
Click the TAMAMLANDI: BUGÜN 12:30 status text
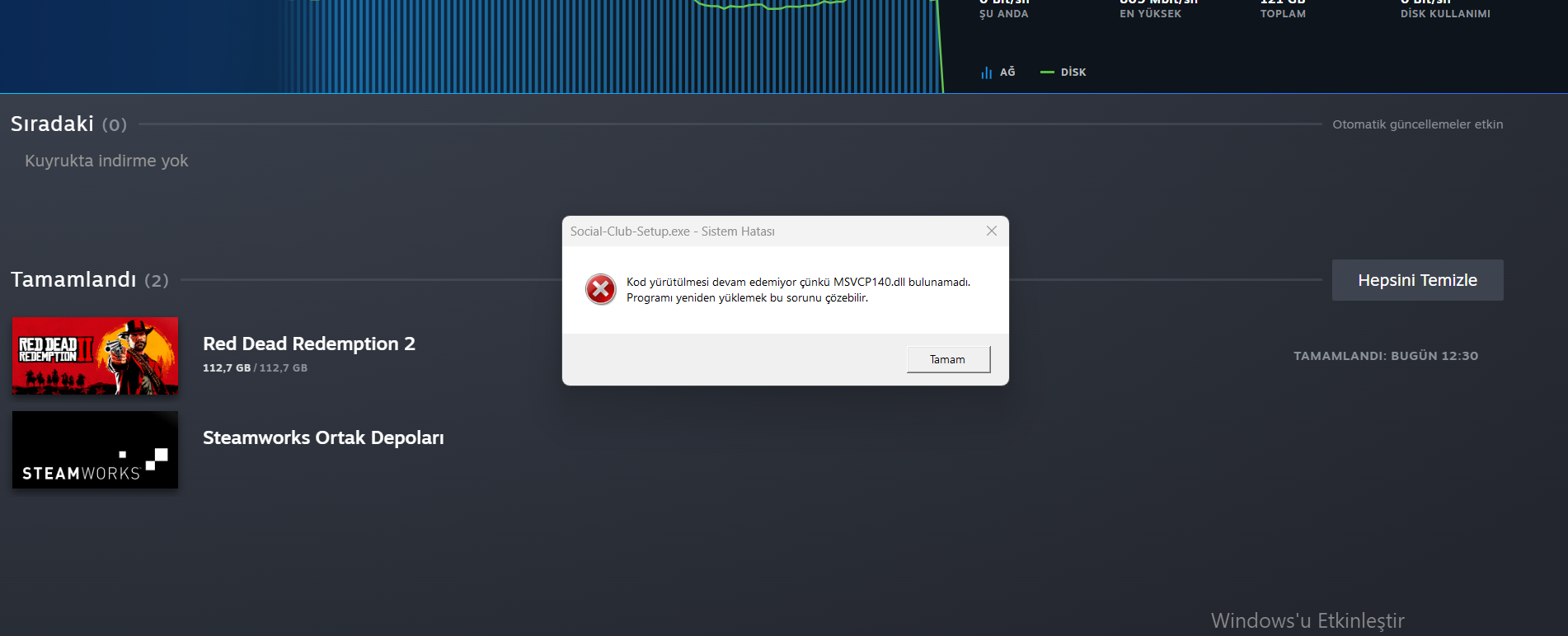(x=1386, y=356)
